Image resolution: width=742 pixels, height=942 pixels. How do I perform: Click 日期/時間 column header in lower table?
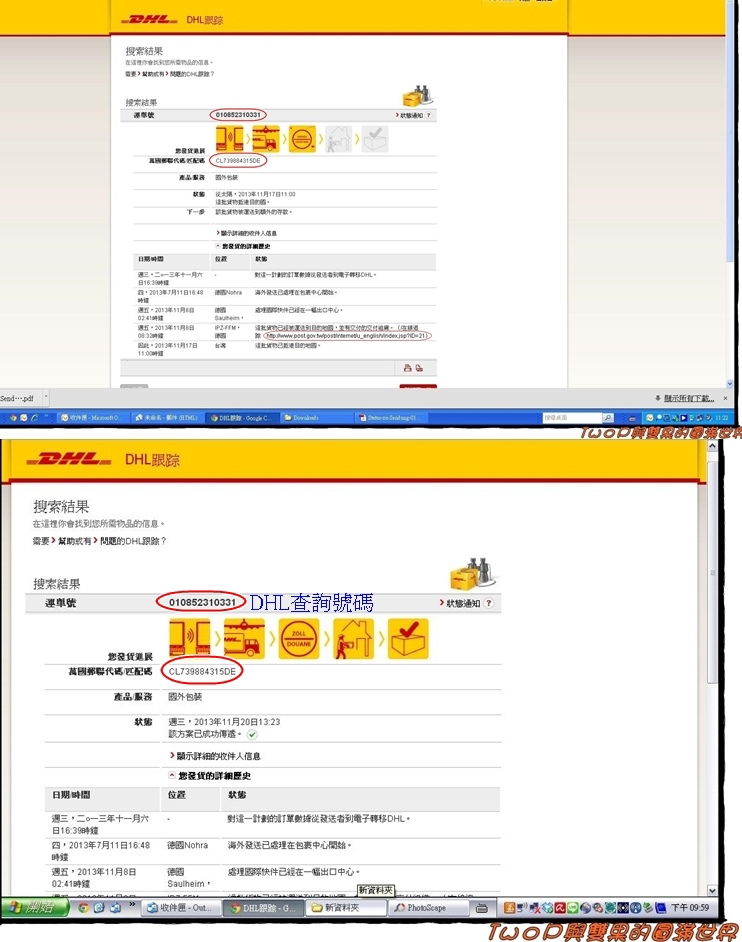71,795
